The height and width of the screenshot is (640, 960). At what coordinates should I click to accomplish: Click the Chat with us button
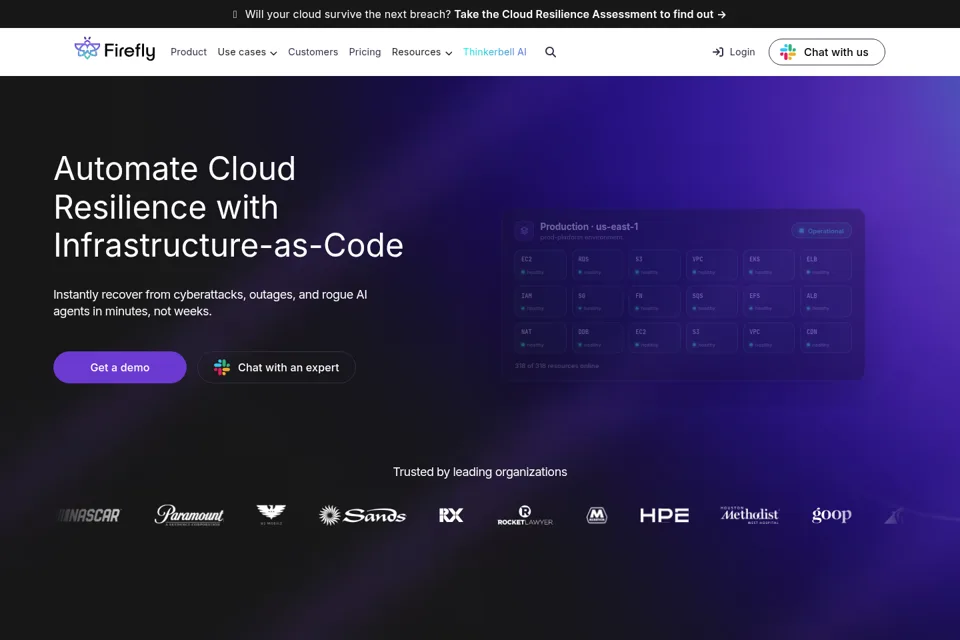point(827,52)
